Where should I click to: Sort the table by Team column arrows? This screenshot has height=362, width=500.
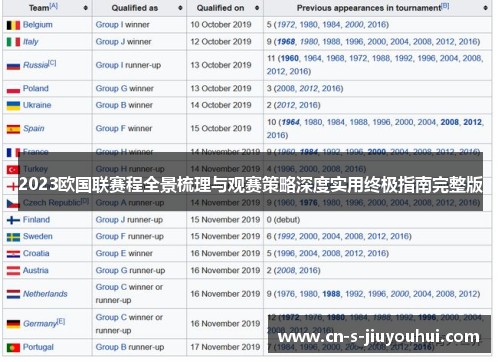click(86, 8)
